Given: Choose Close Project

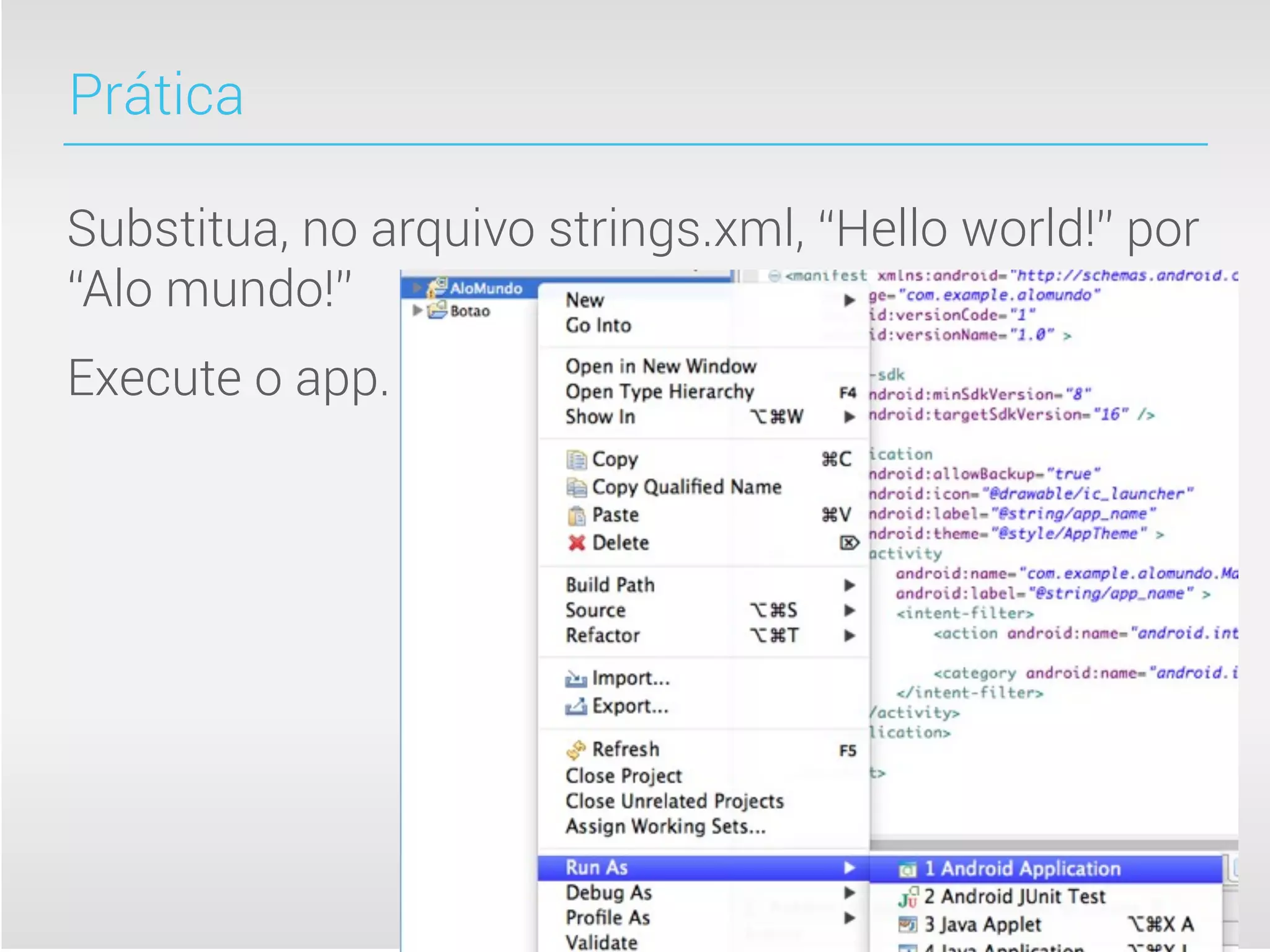Looking at the screenshot, I should [704, 776].
